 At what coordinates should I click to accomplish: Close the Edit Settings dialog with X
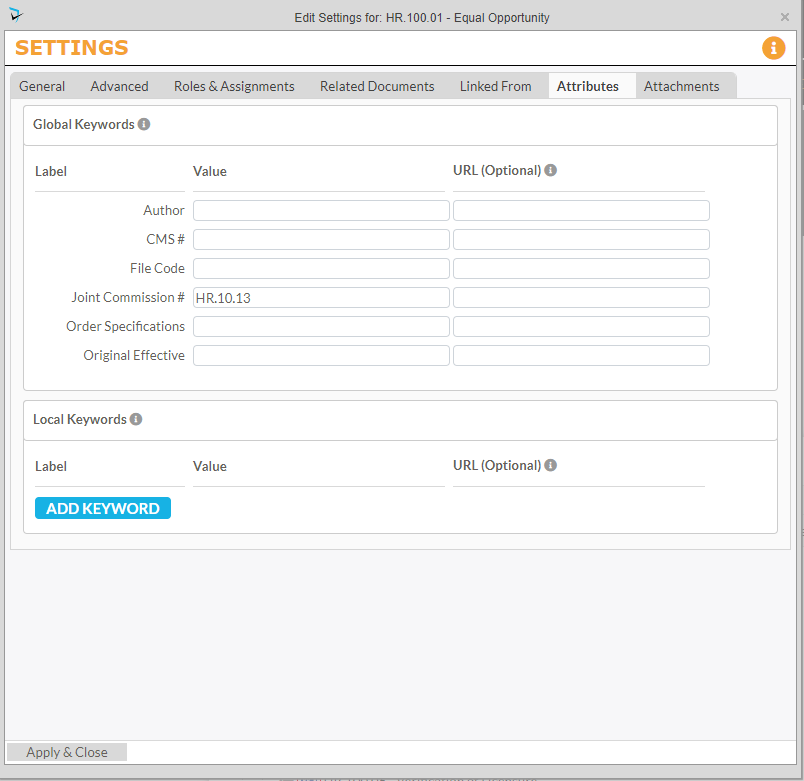pos(785,17)
